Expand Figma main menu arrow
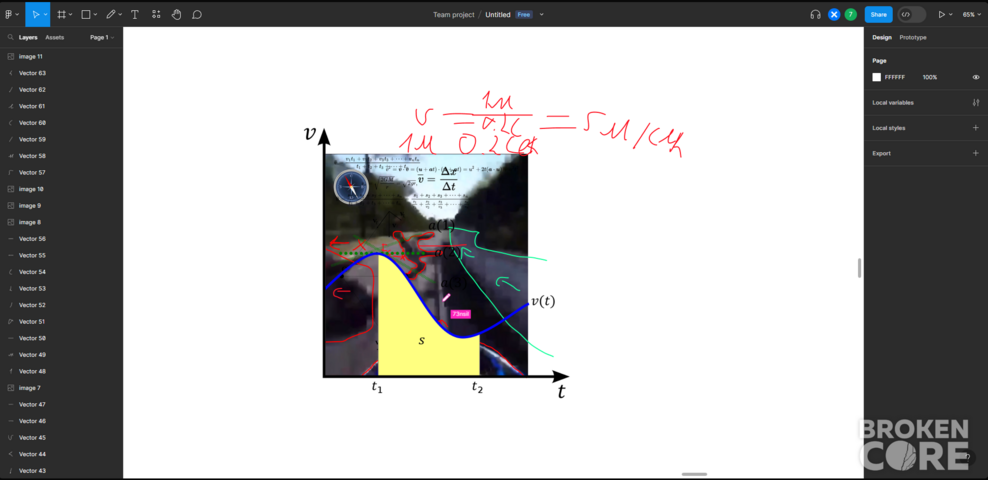Viewport: 988px width, 480px height. click(17, 14)
